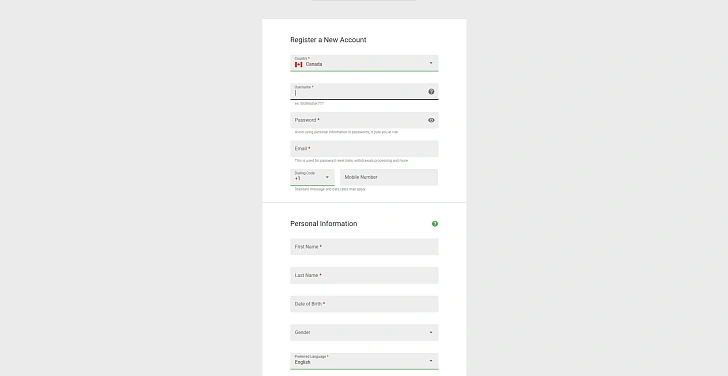Click the 'Register a New Account' heading
The width and height of the screenshot is (728, 376).
[328, 40]
